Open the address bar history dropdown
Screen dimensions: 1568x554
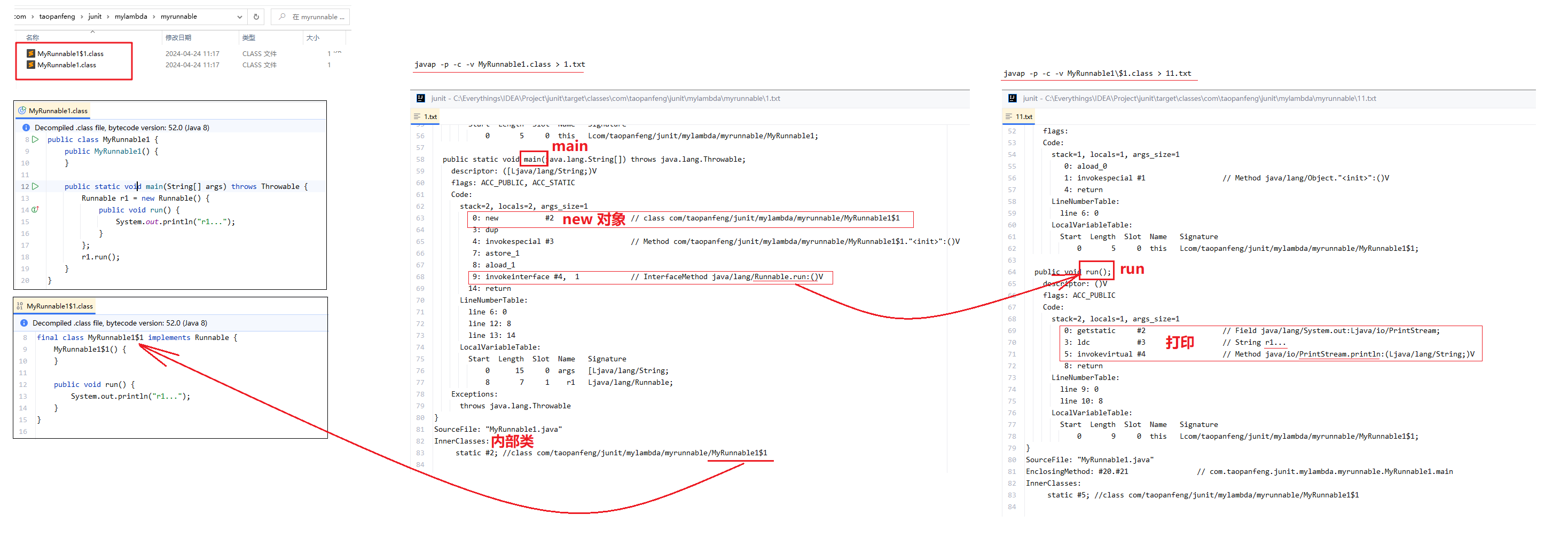240,17
